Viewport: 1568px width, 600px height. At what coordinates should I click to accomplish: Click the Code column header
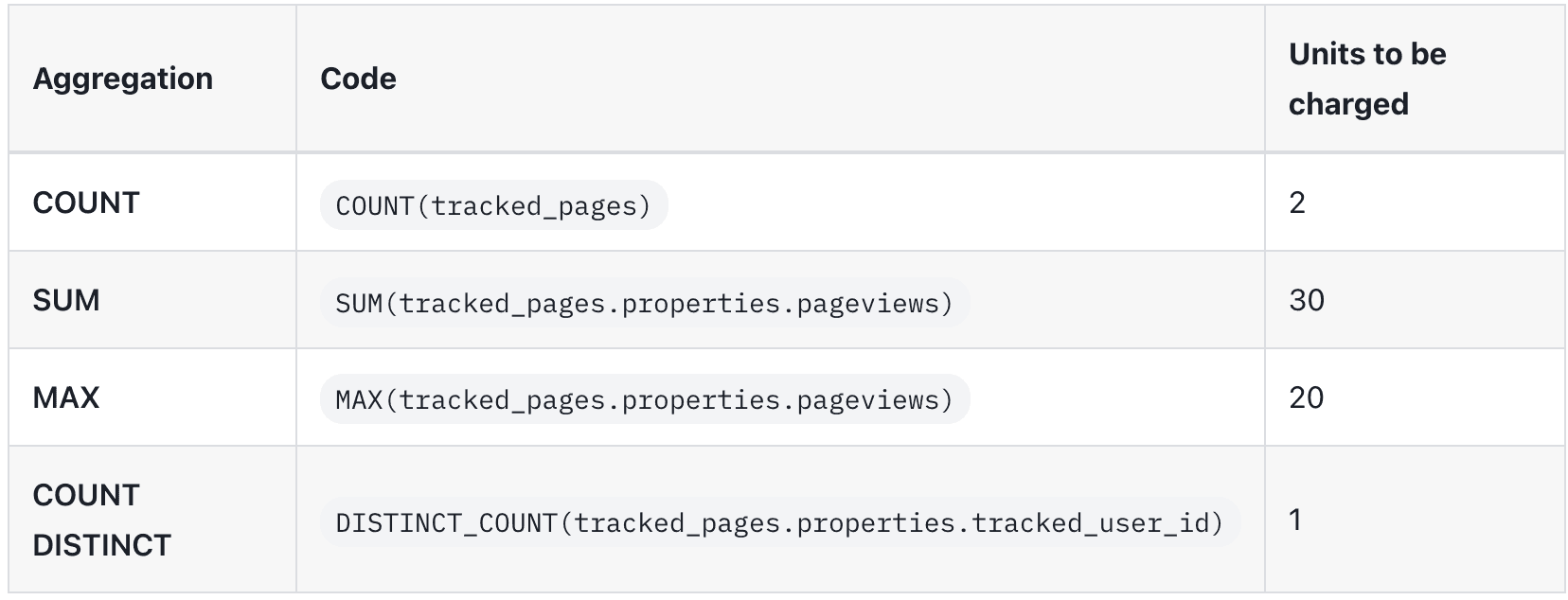358,79
